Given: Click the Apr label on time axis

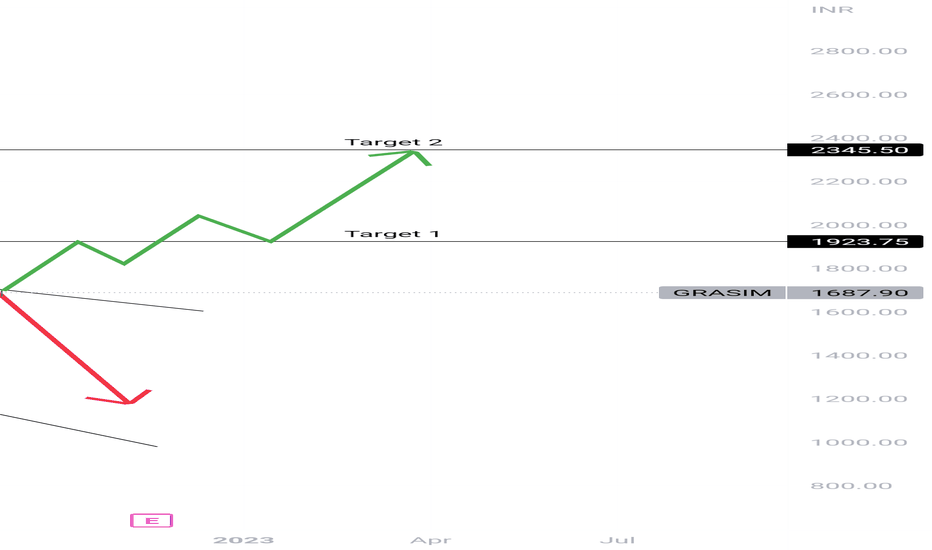Looking at the screenshot, I should pyautogui.click(x=431, y=540).
